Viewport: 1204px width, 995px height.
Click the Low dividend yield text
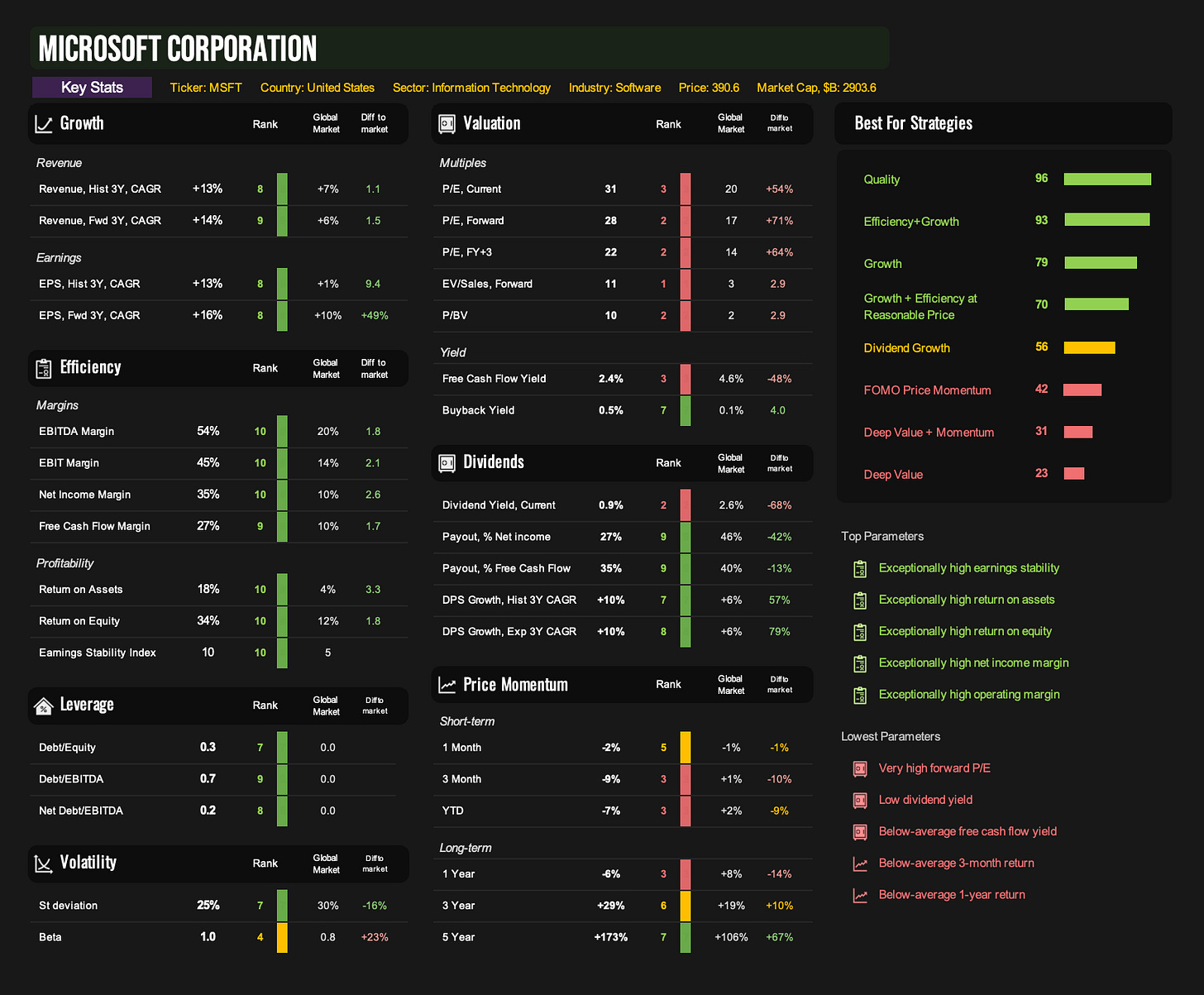click(x=925, y=800)
